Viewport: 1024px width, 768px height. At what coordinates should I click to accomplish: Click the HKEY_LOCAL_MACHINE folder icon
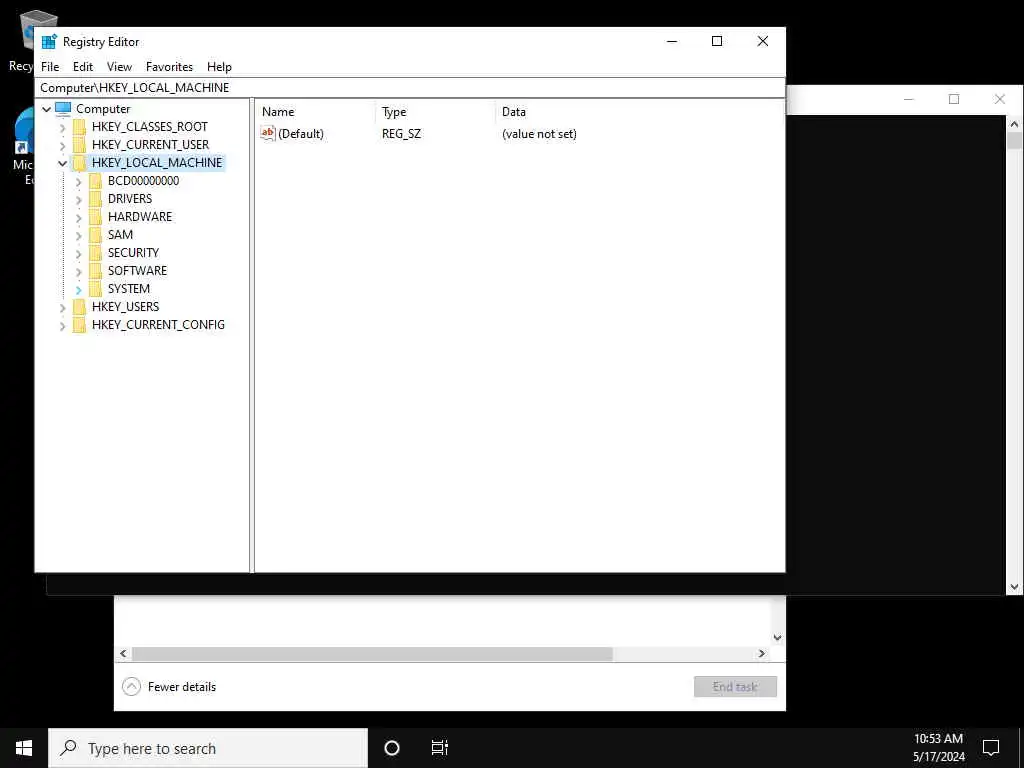click(x=79, y=163)
